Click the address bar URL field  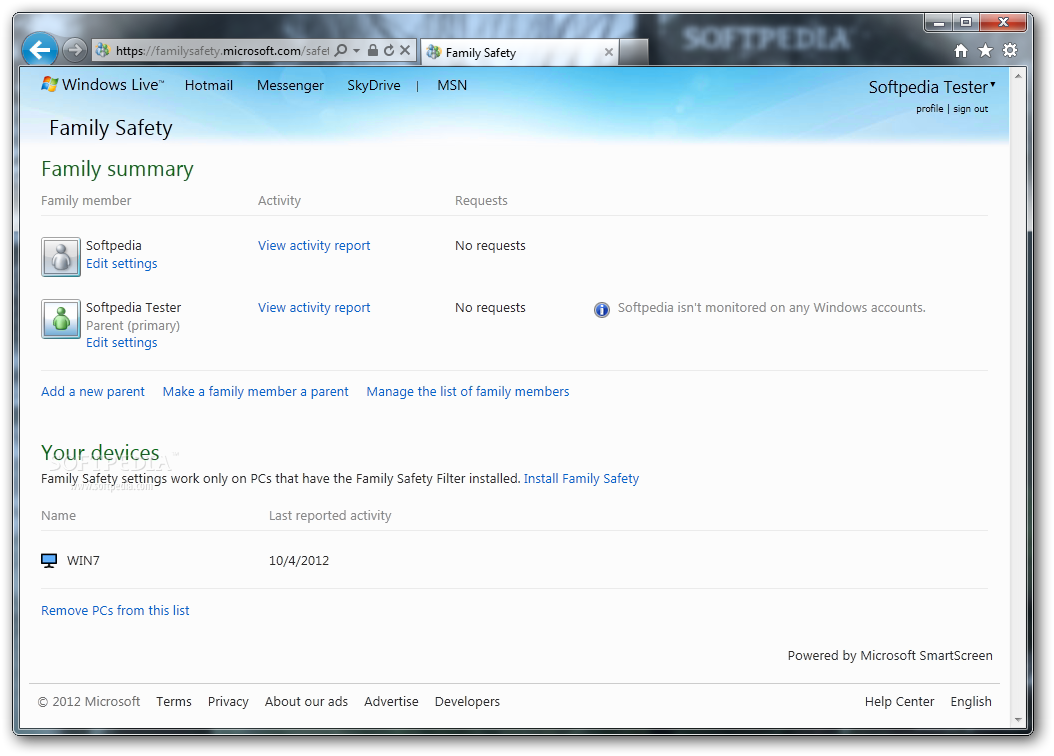pyautogui.click(x=222, y=50)
